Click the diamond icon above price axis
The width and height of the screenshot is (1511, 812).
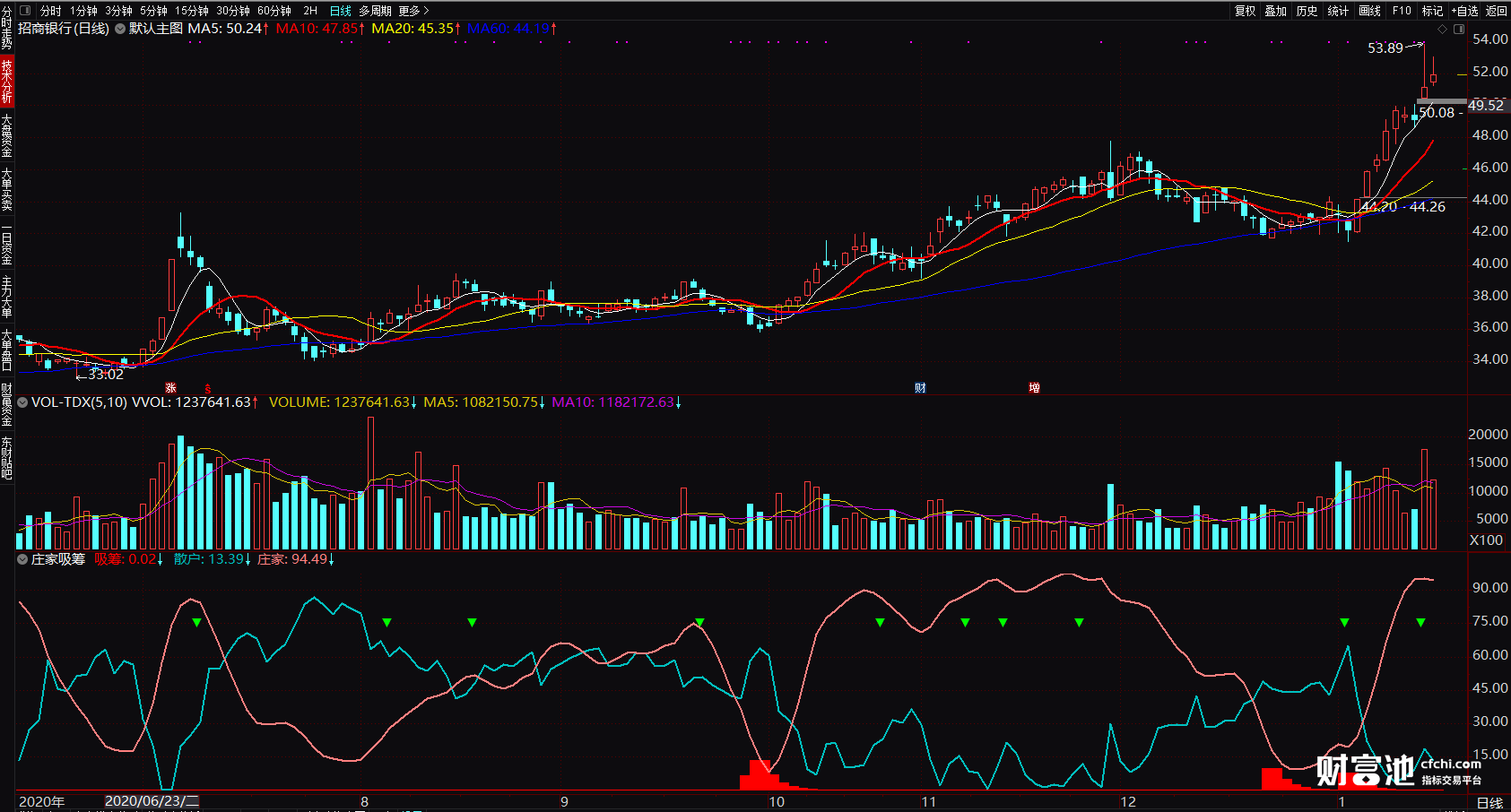pyautogui.click(x=1442, y=29)
